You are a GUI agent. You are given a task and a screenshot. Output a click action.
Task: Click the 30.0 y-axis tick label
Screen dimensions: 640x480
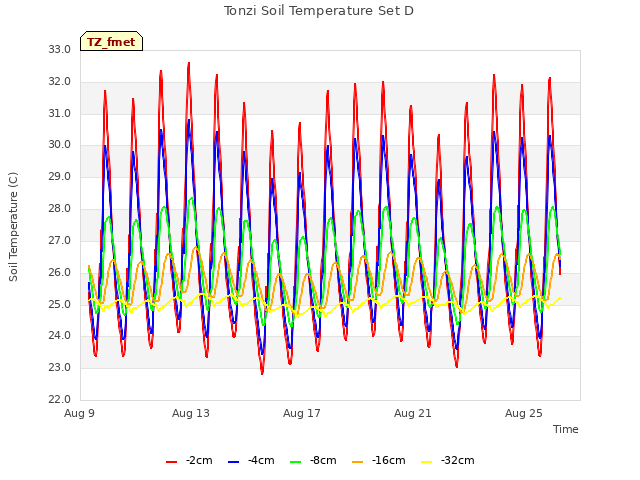coord(60,144)
